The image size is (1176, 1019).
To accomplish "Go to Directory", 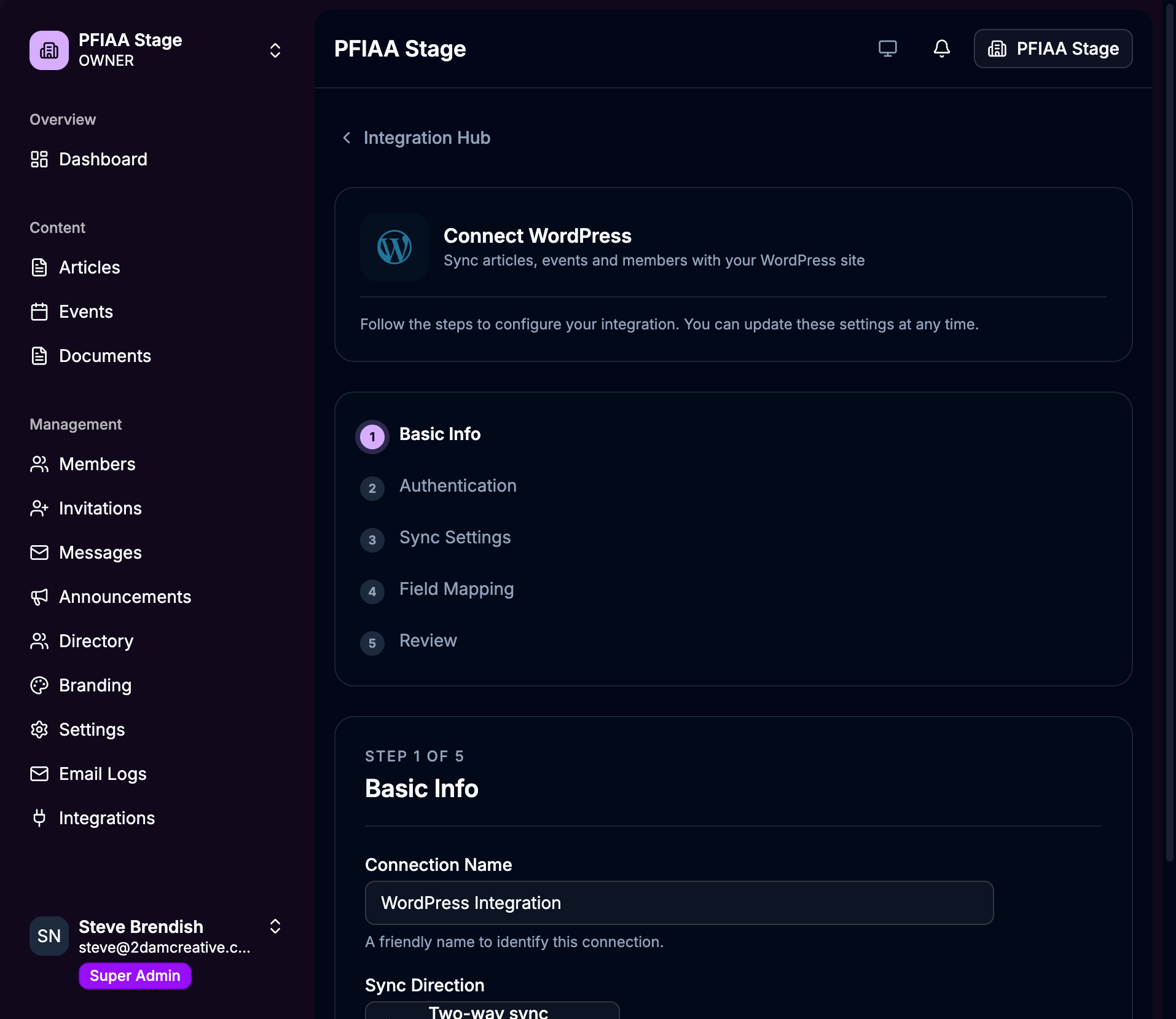I will (x=96, y=641).
